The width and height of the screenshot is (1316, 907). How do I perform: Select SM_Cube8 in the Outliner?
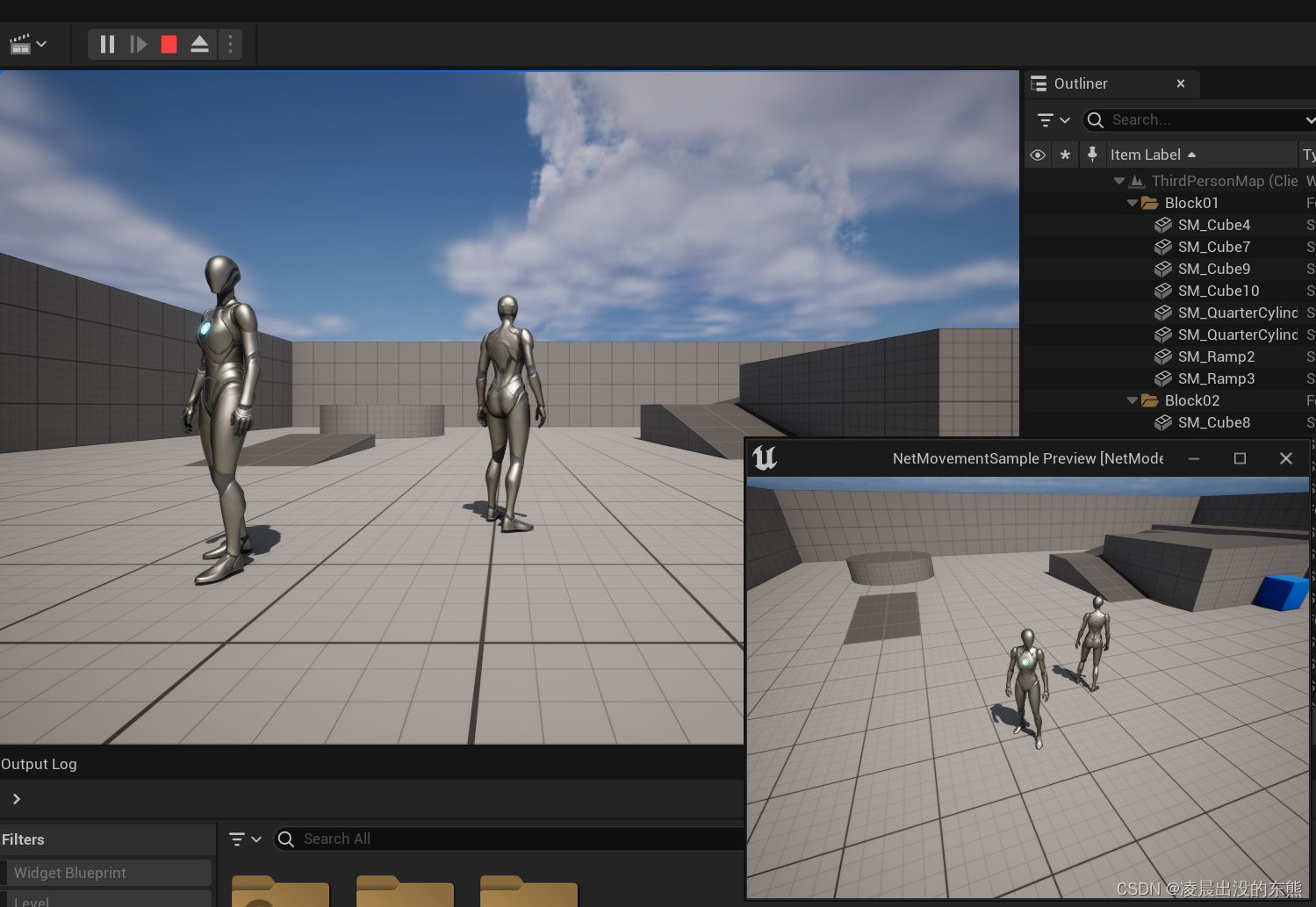tap(1169, 422)
